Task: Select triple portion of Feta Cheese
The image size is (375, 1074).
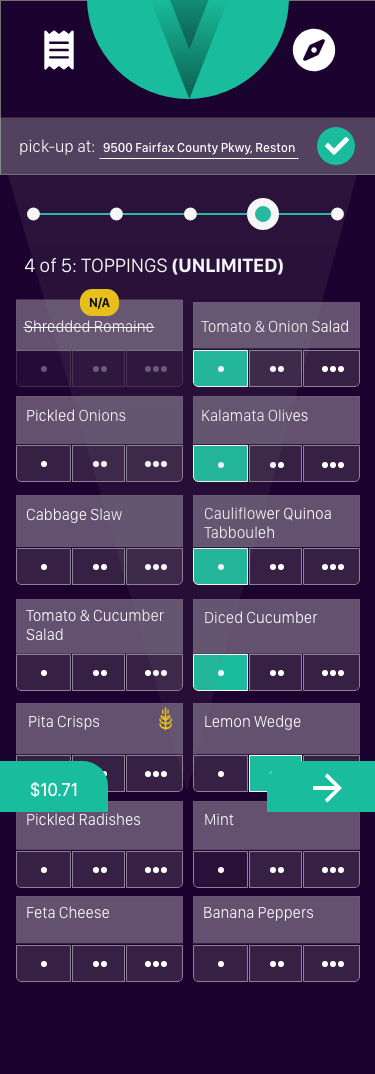Action: (x=155, y=964)
